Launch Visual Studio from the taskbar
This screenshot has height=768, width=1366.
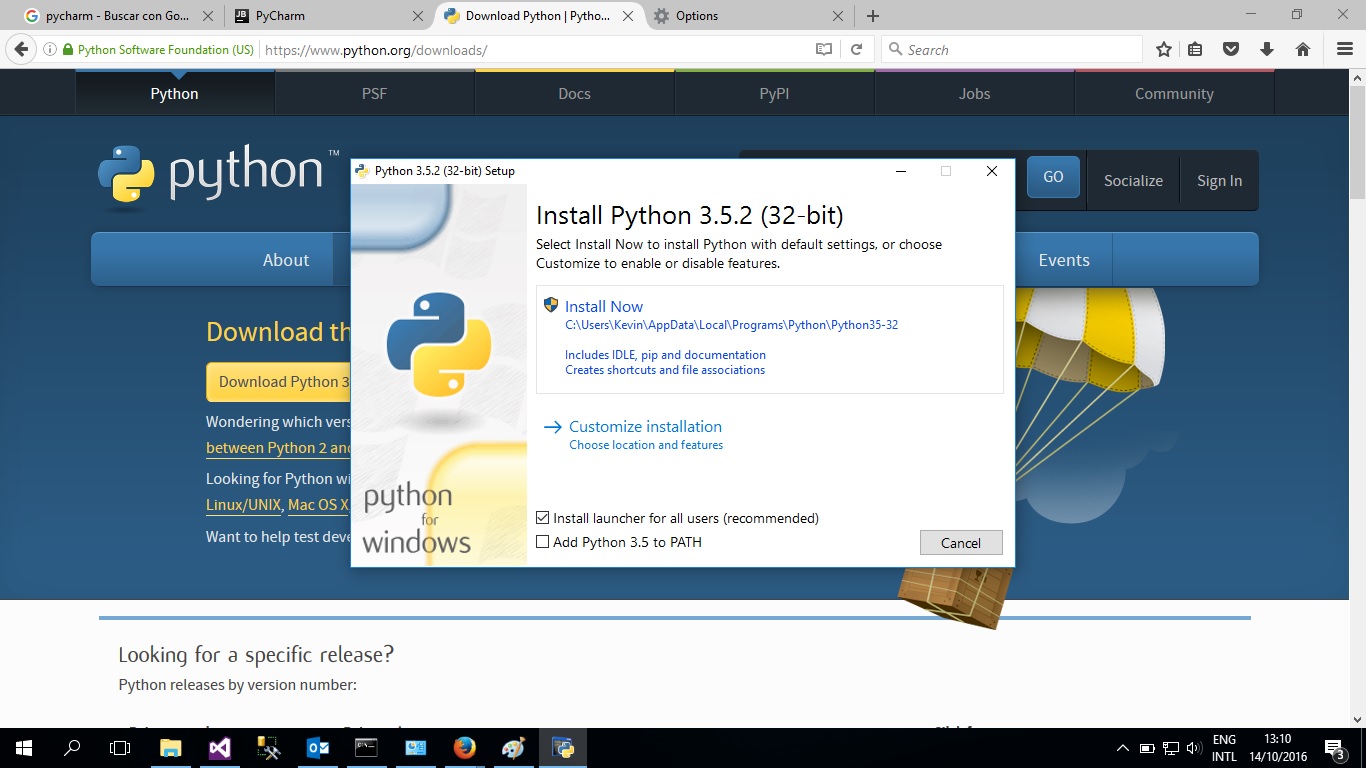point(219,747)
